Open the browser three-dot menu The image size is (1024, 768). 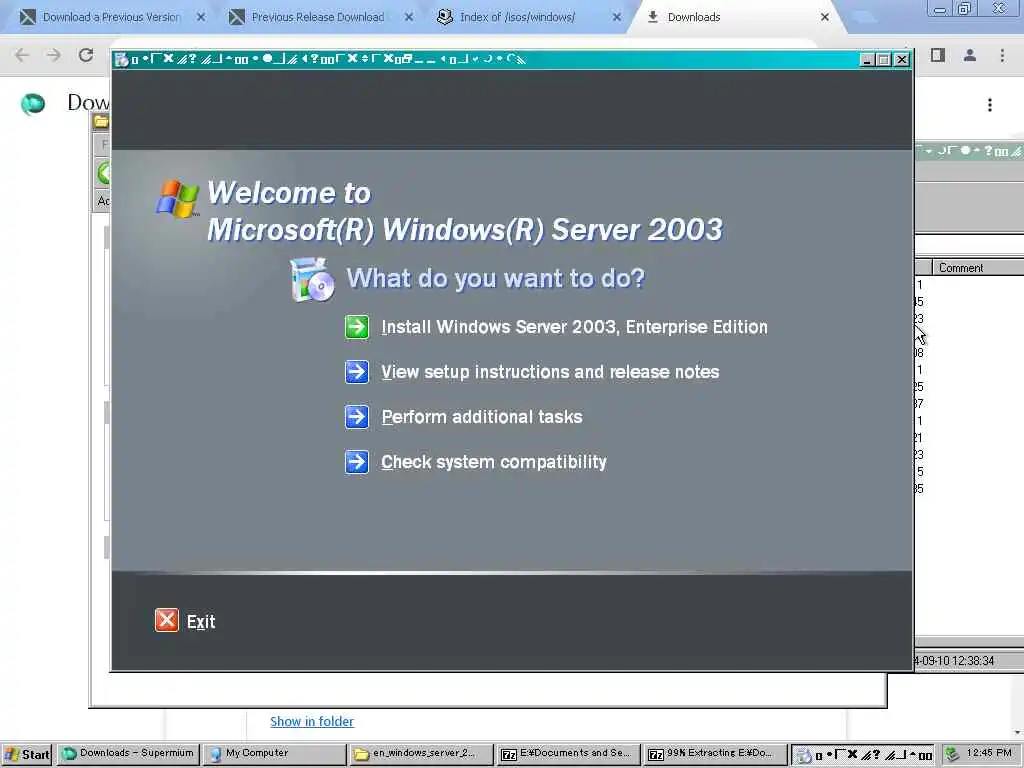1002,56
